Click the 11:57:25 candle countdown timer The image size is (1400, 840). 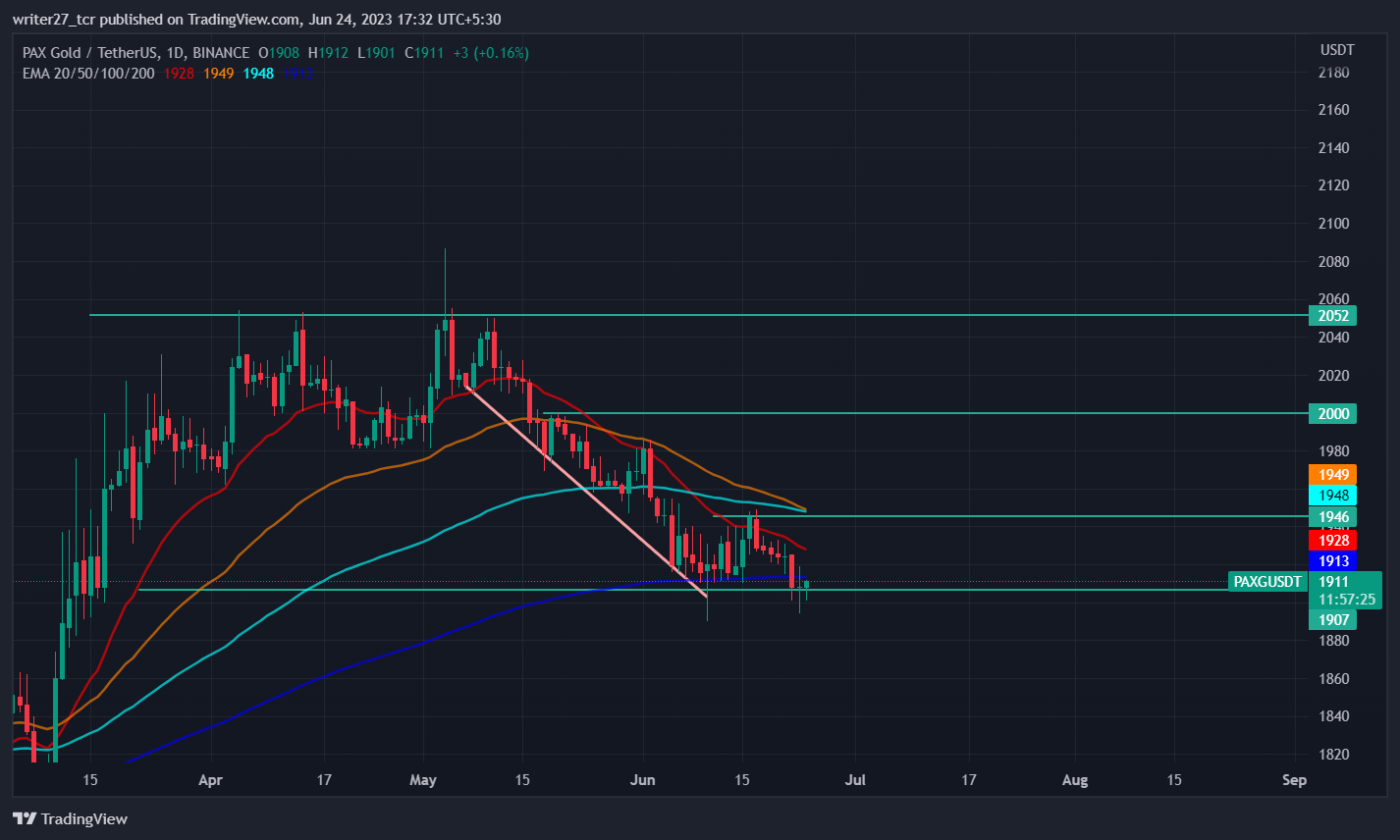1347,599
